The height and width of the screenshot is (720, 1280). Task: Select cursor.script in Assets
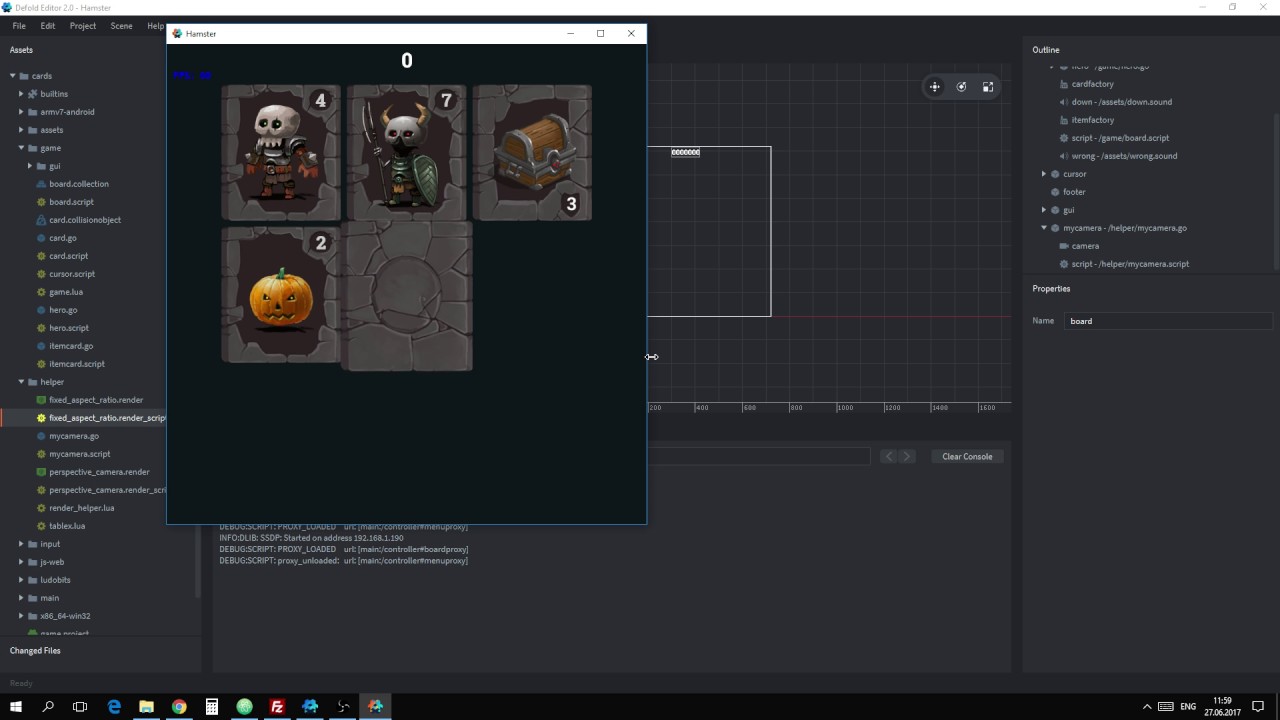[72, 274]
